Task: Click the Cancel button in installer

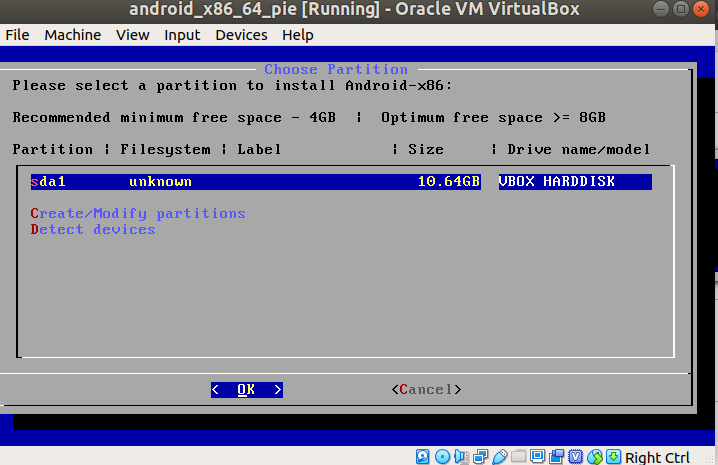Action: click(x=426, y=389)
